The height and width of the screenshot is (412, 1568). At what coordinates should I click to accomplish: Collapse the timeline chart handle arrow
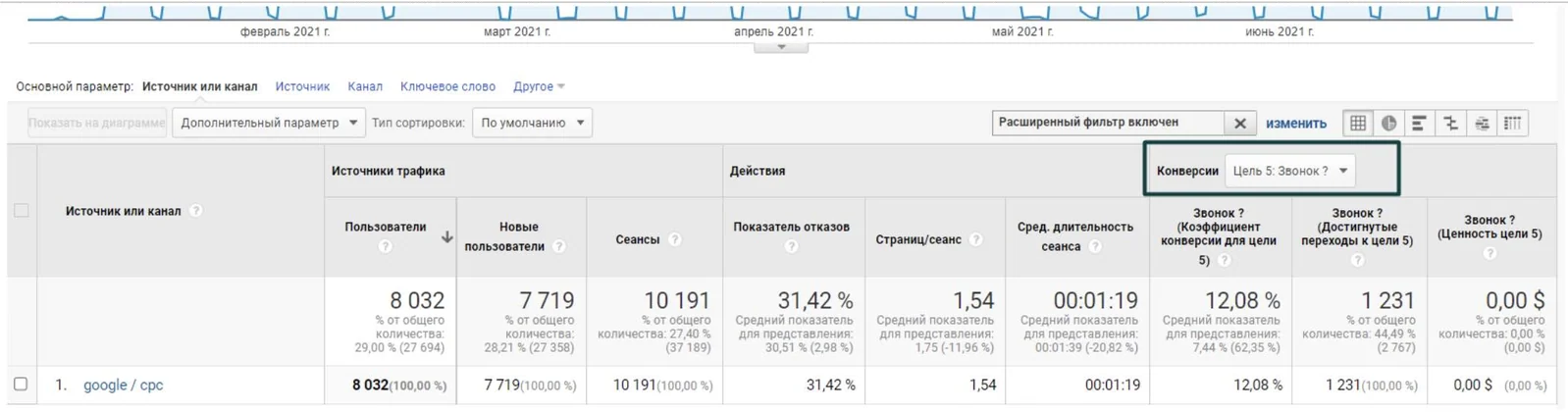click(x=781, y=47)
